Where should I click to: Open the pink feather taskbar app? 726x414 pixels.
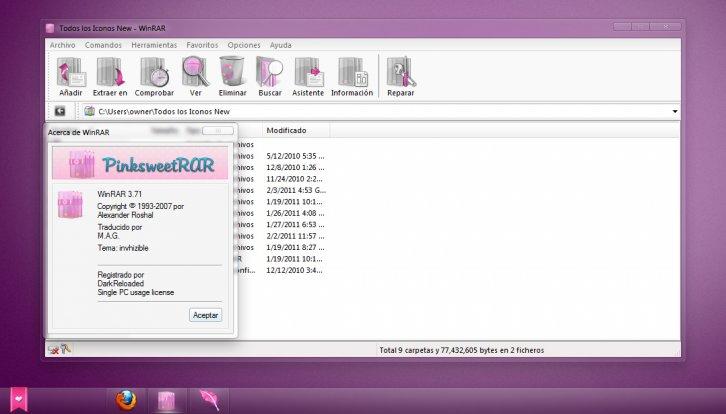tap(209, 400)
